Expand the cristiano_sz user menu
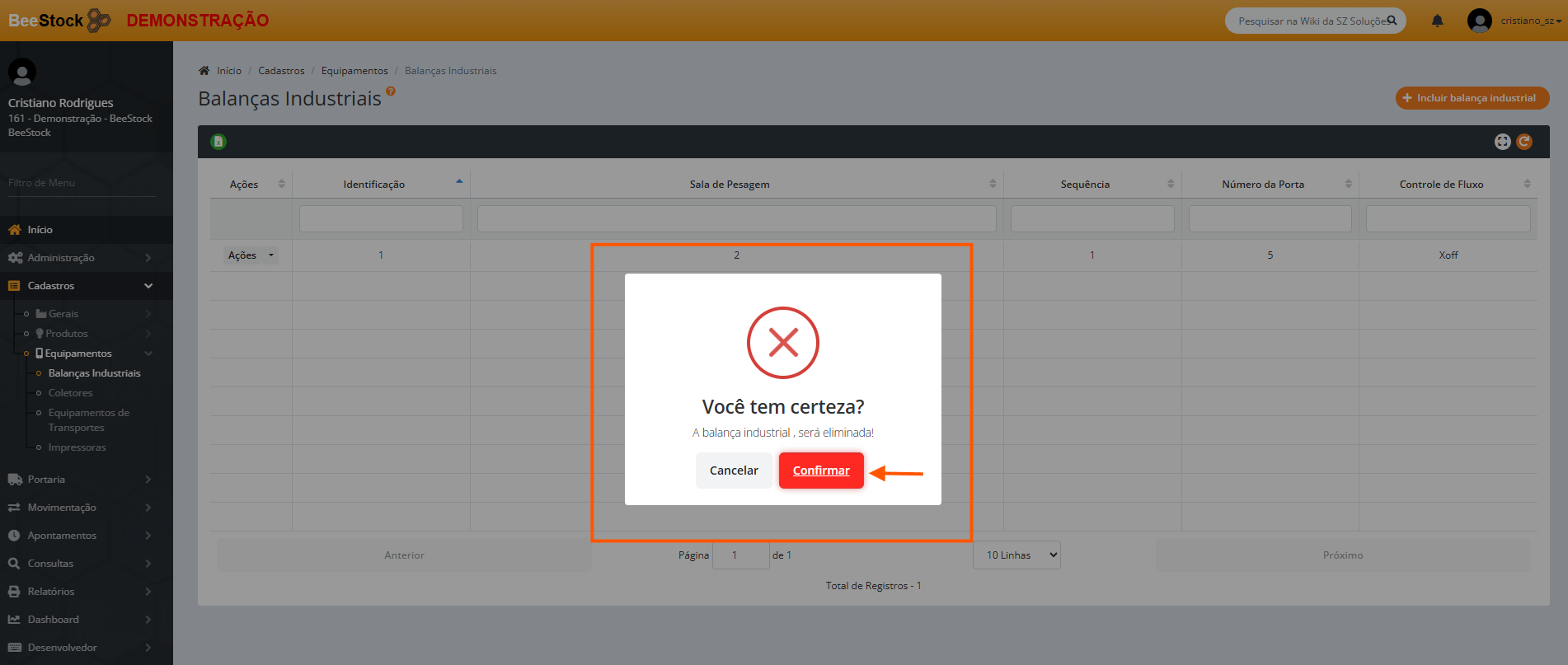The height and width of the screenshot is (665, 1568). [x=1530, y=21]
